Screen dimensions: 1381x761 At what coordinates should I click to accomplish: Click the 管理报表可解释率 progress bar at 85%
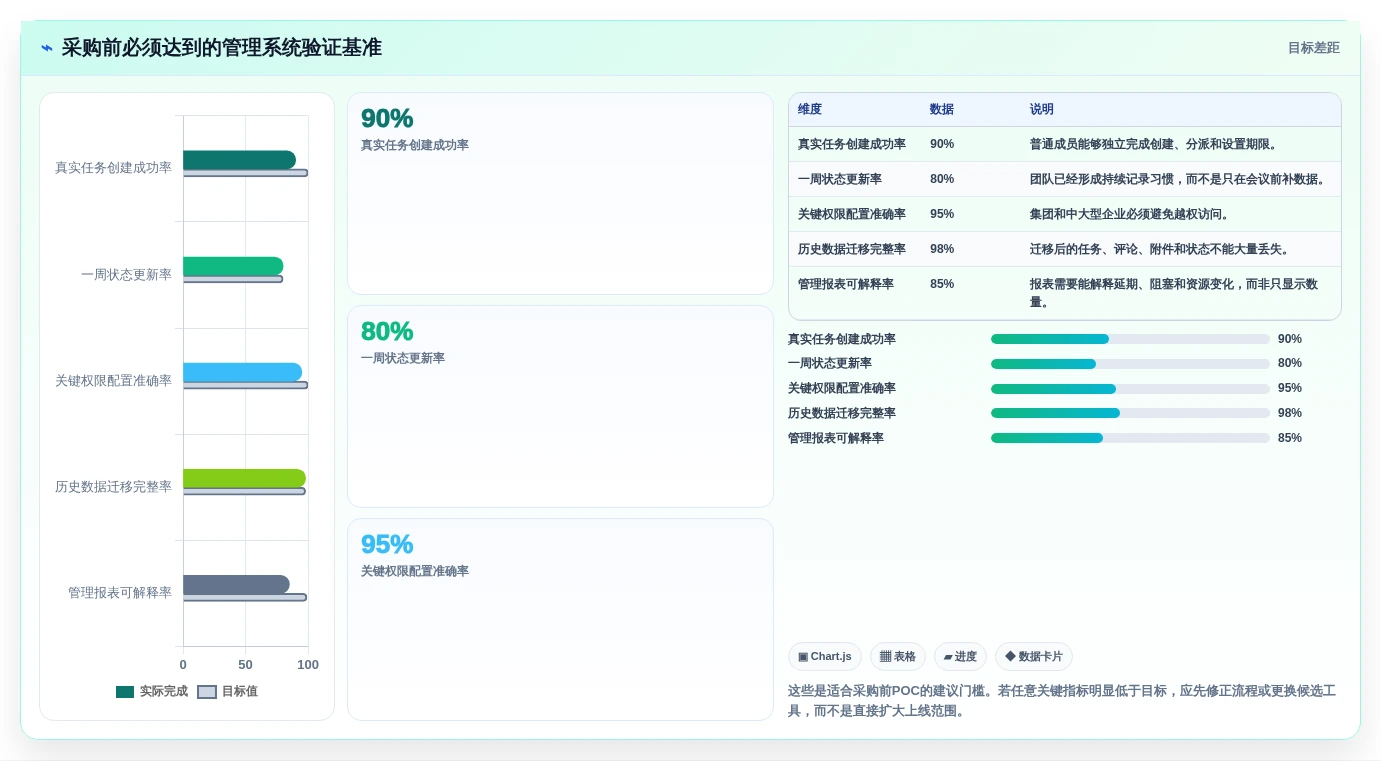coord(1130,438)
